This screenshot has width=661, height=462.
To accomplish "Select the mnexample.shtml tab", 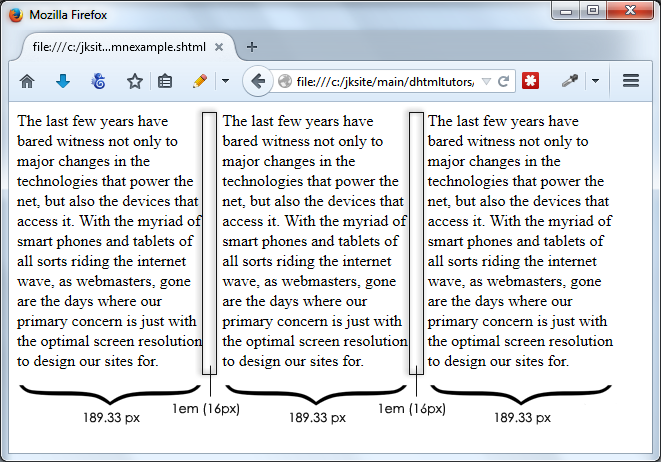I will (x=120, y=47).
